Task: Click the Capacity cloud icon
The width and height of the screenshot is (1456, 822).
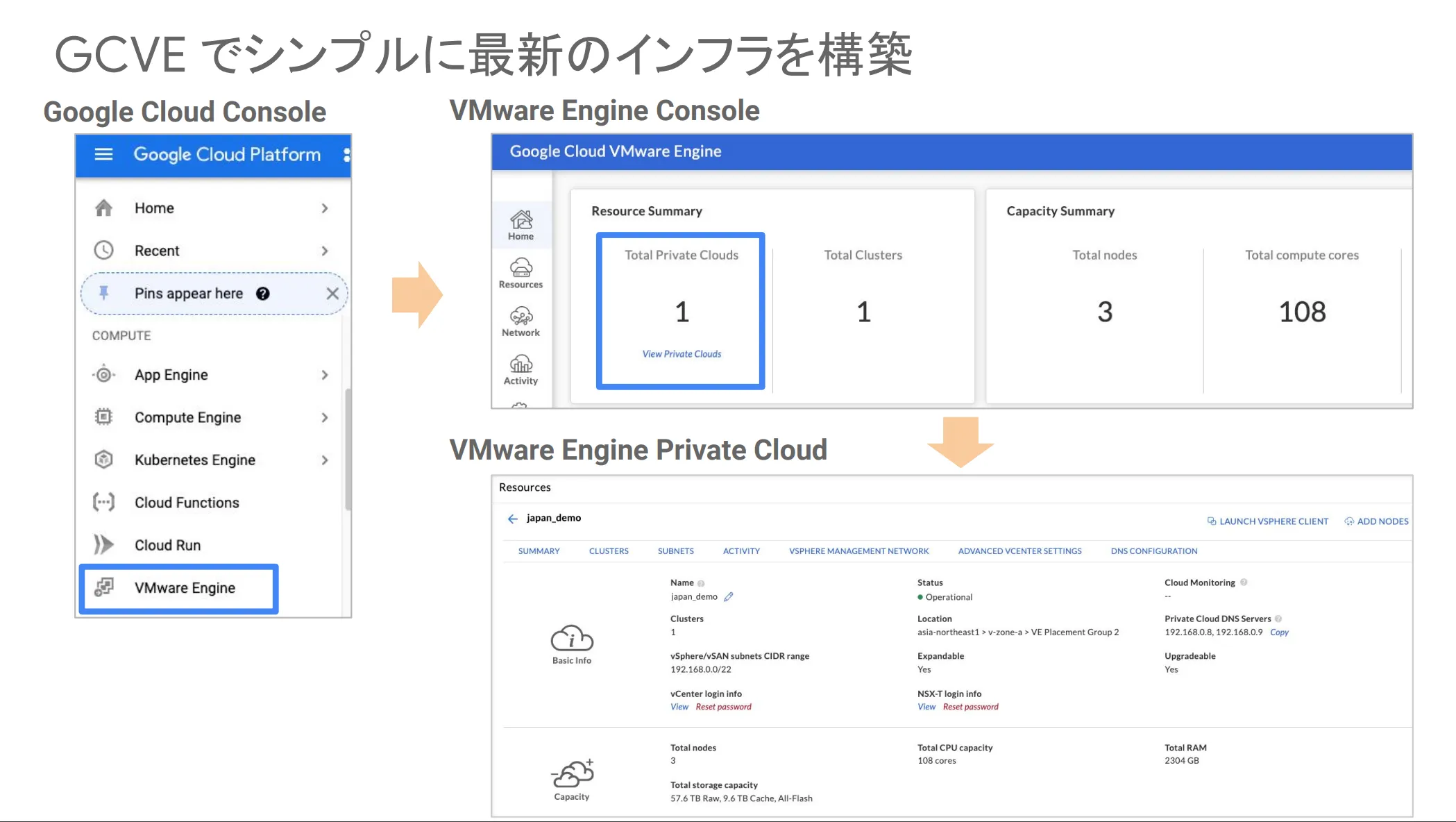Action: pos(573,773)
